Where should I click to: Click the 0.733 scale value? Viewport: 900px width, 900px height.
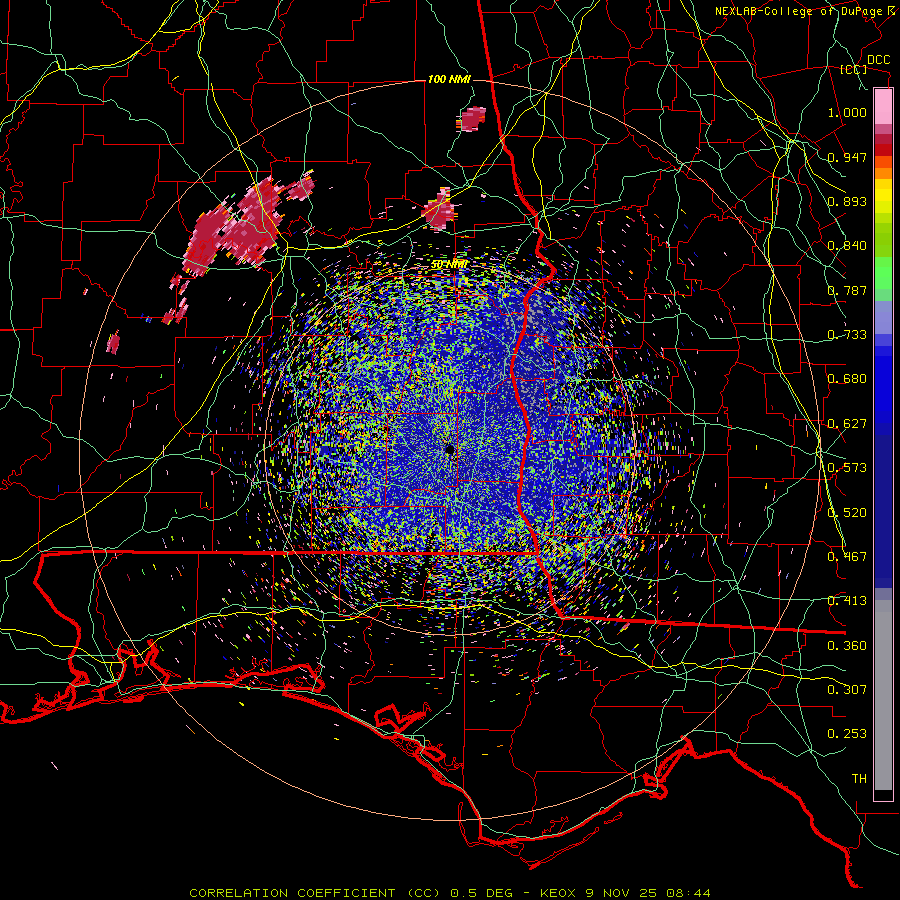click(847, 335)
